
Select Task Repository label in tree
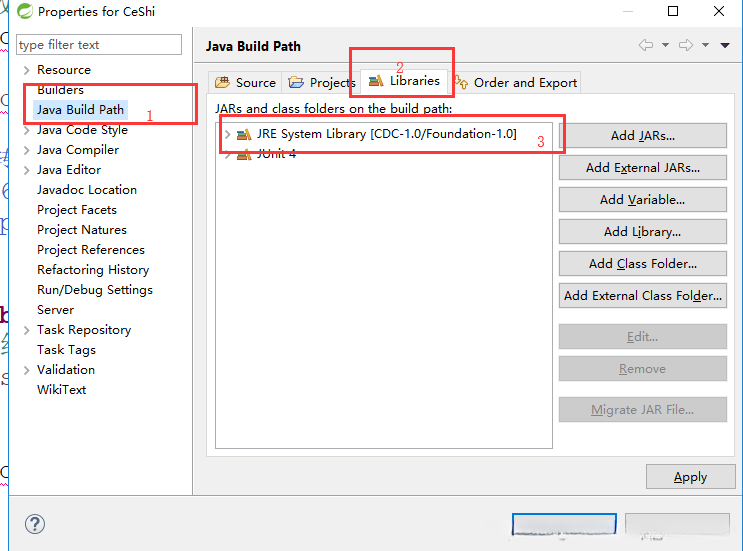(x=84, y=330)
